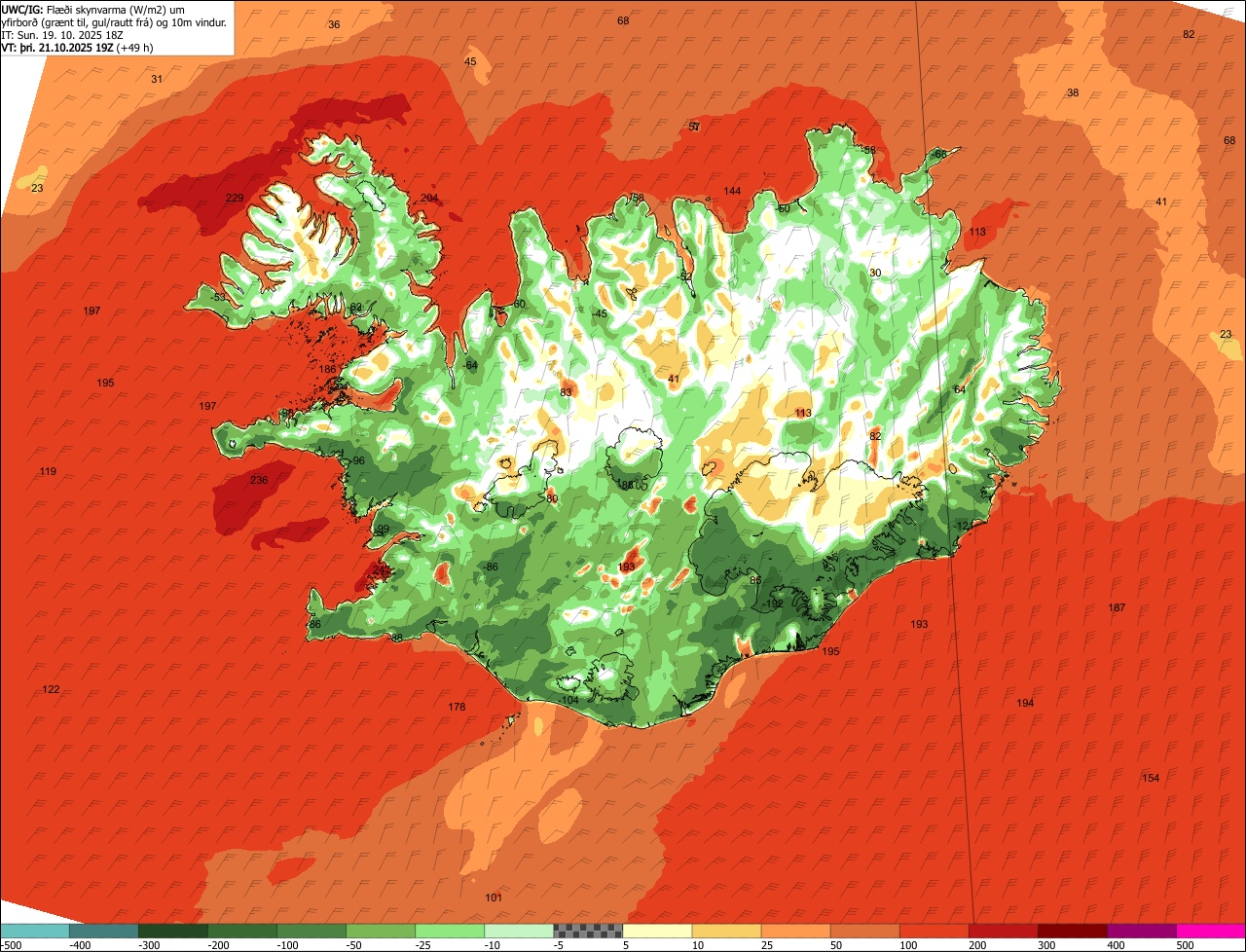Click the map value '122'
1246x952 pixels.
click(51, 689)
